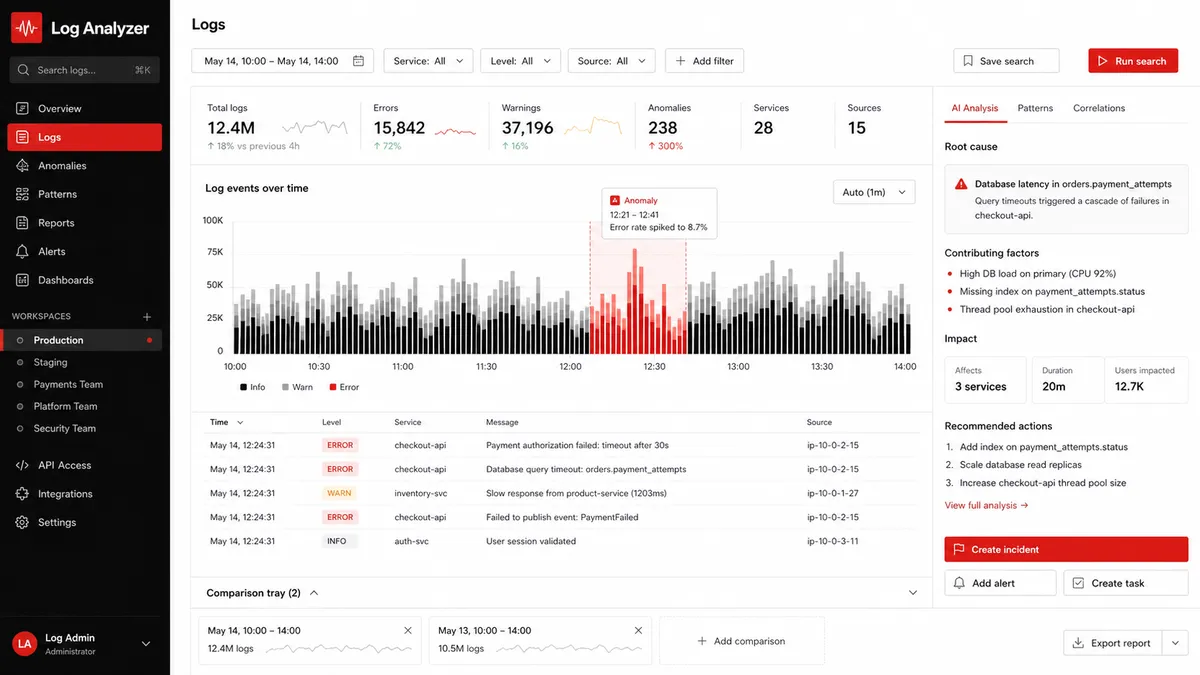Open Alerts bell sidebar item

click(x=84, y=251)
